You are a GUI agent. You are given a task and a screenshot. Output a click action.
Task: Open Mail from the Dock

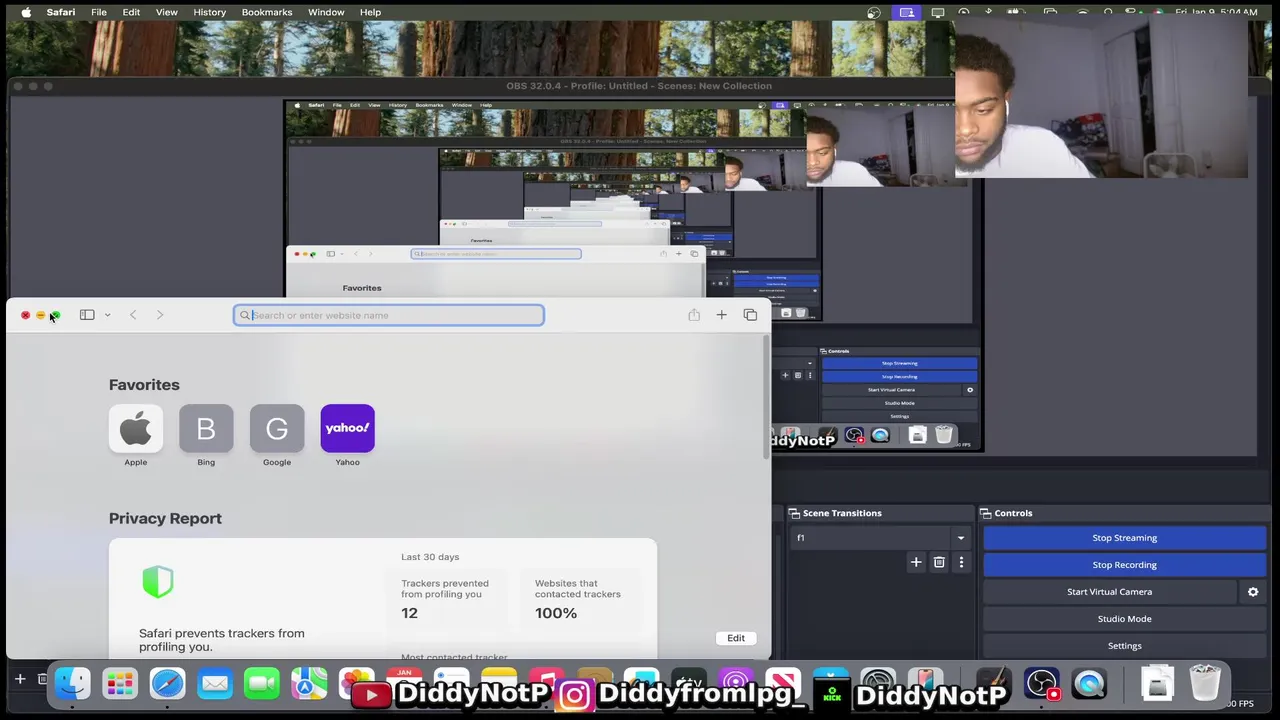215,684
